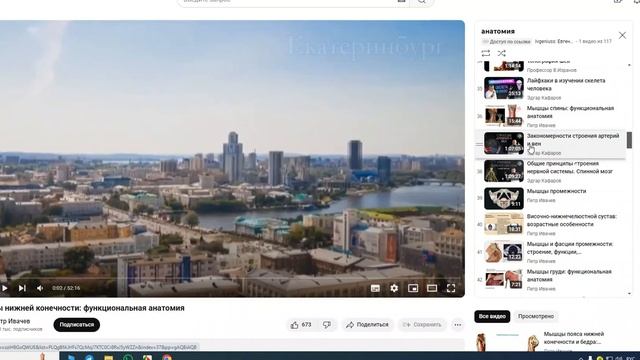The image size is (640, 360).
Task: Click the video progress bar
Action: point(232,279)
